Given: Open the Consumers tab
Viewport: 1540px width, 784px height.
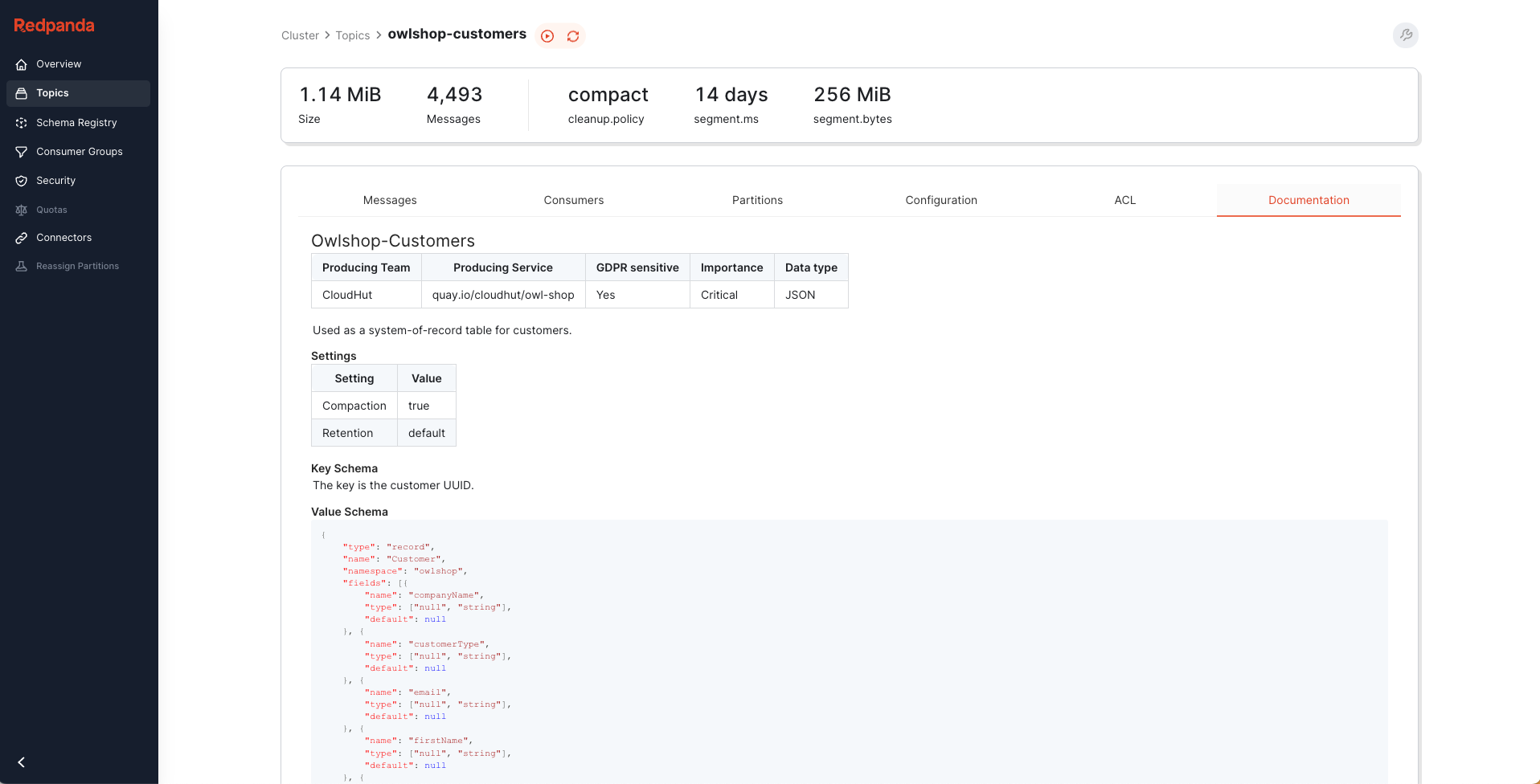Looking at the screenshot, I should point(573,200).
